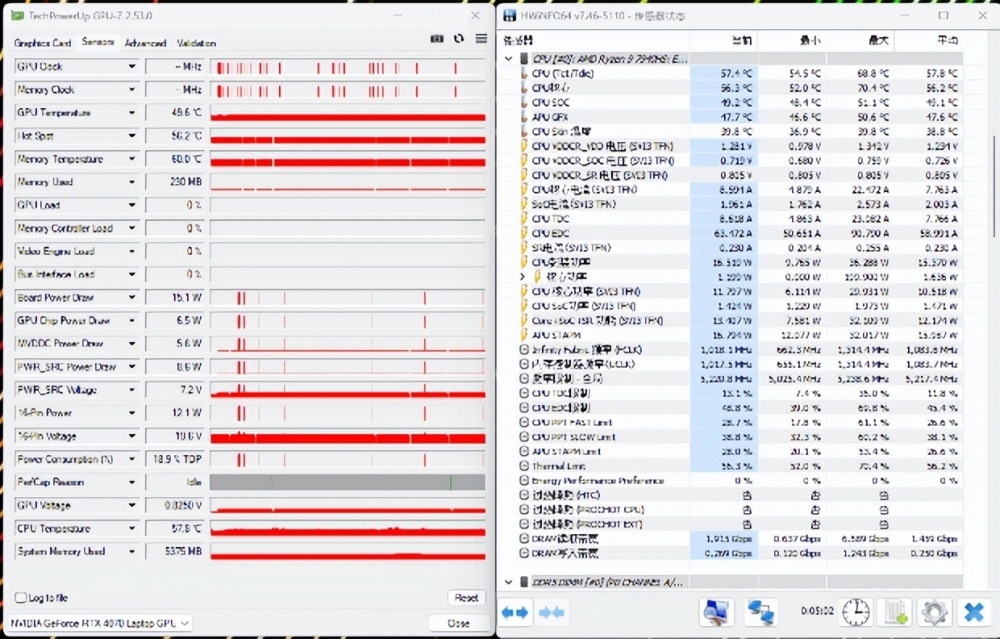This screenshot has height=639, width=1000.
Task: Switch to the Validation tab
Action: pyautogui.click(x=196, y=43)
